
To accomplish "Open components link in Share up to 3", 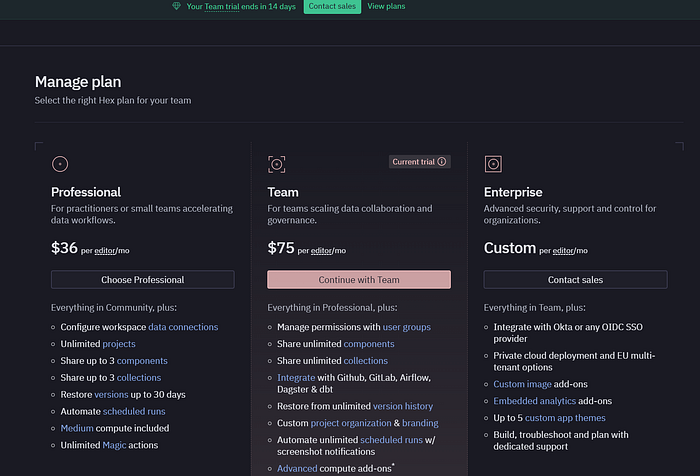I will (x=142, y=361).
